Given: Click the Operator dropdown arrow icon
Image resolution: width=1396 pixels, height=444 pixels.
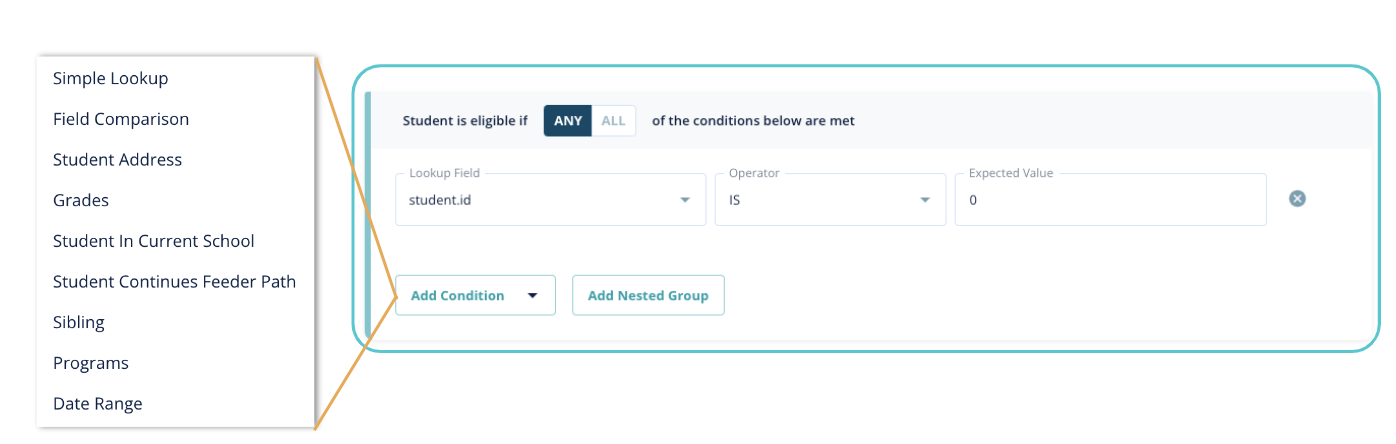Looking at the screenshot, I should (x=925, y=200).
